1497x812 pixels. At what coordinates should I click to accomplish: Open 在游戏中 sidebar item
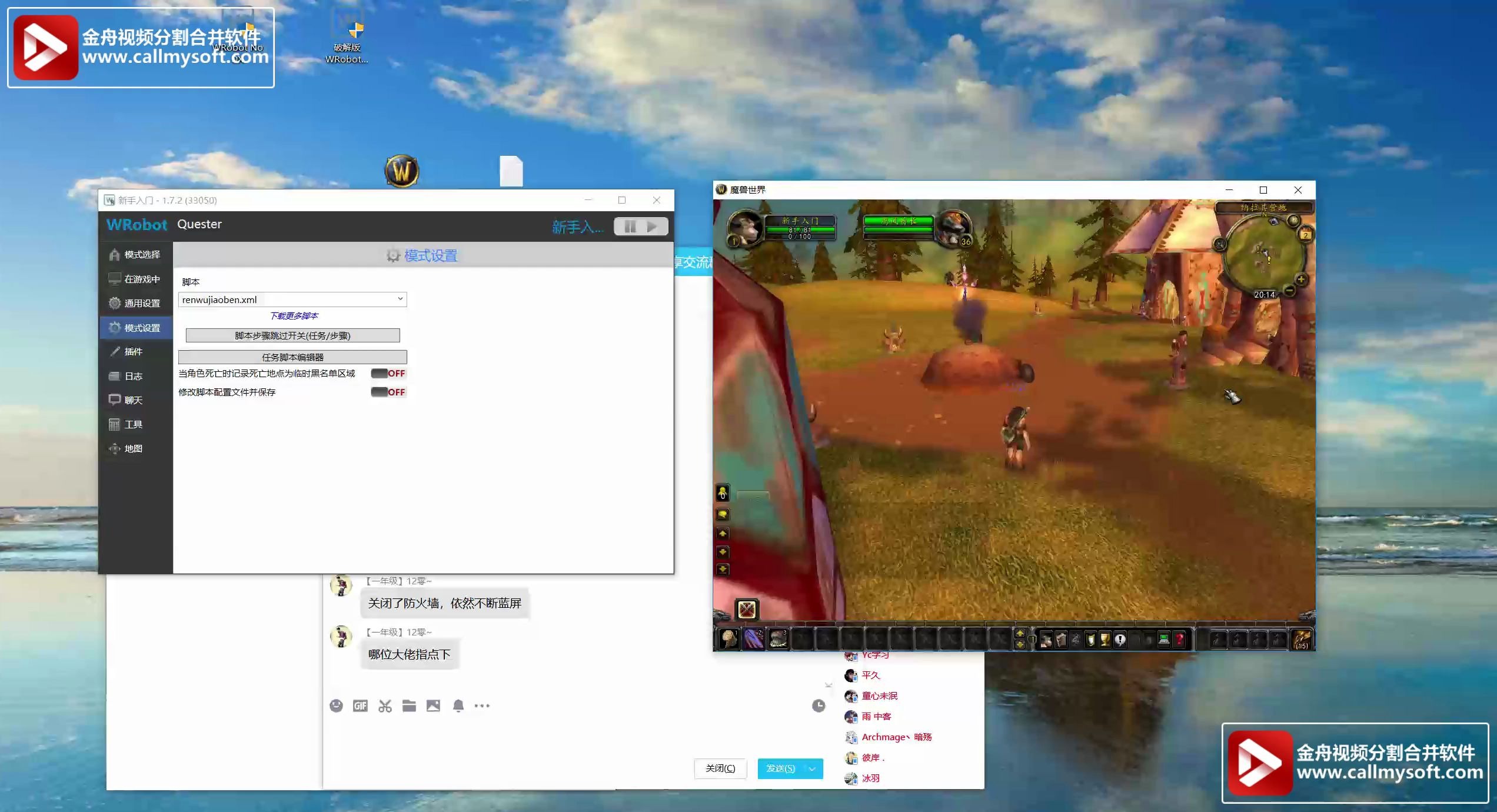click(135, 279)
